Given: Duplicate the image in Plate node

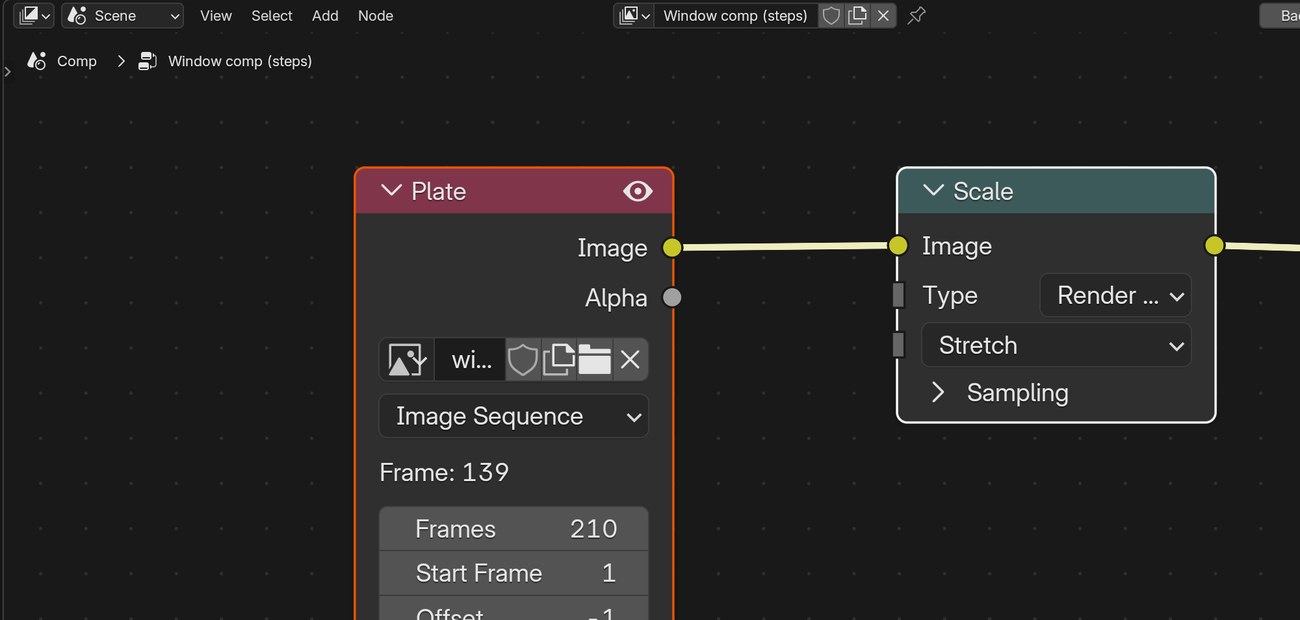Looking at the screenshot, I should [x=558, y=359].
